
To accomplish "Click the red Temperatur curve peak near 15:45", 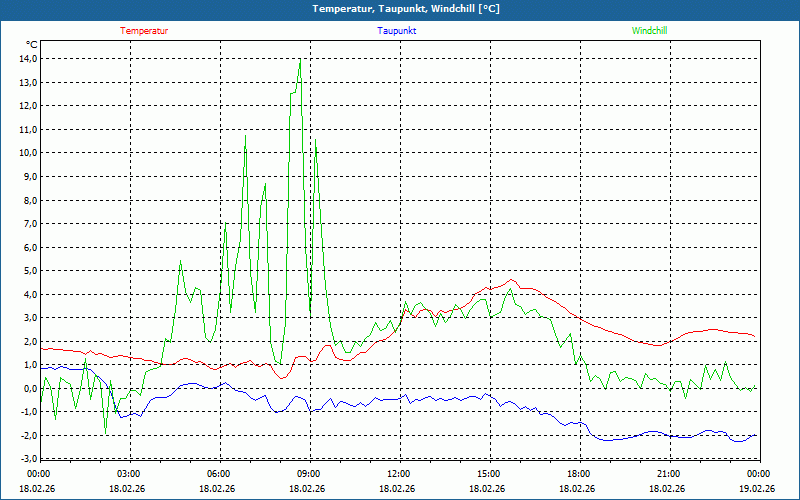I will pos(512,280).
